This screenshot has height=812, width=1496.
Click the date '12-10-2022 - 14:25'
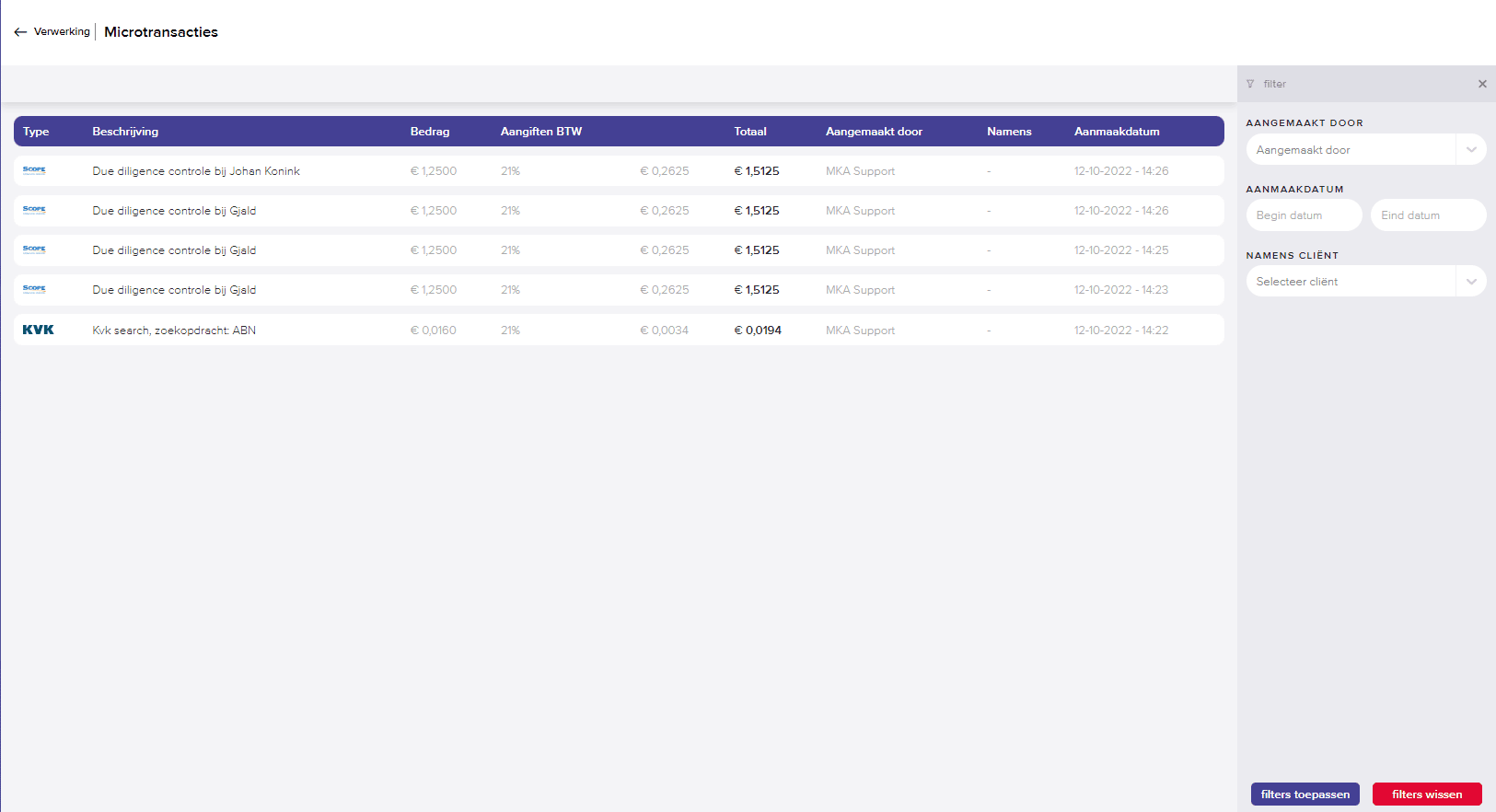coord(1121,250)
